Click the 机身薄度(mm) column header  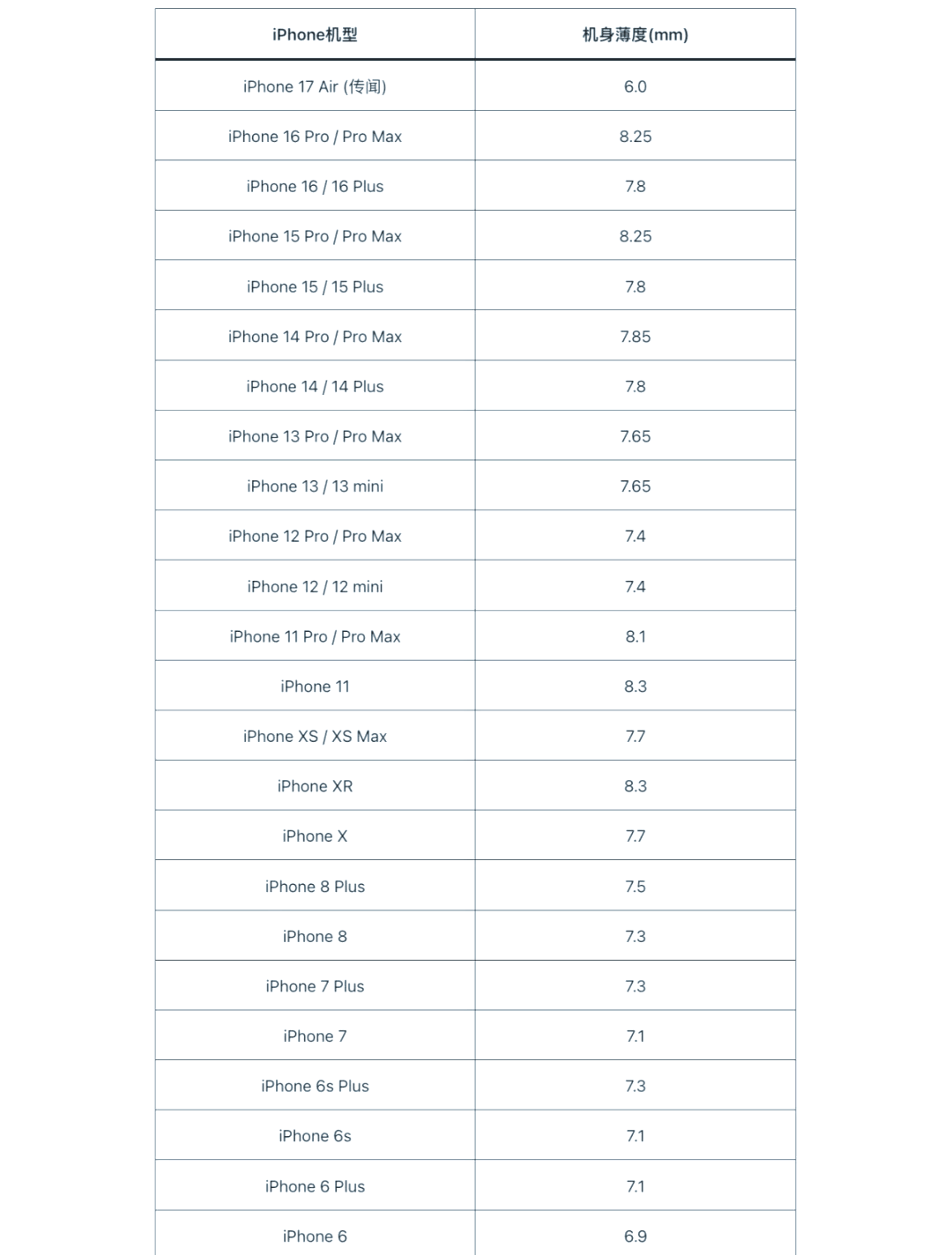(x=635, y=35)
